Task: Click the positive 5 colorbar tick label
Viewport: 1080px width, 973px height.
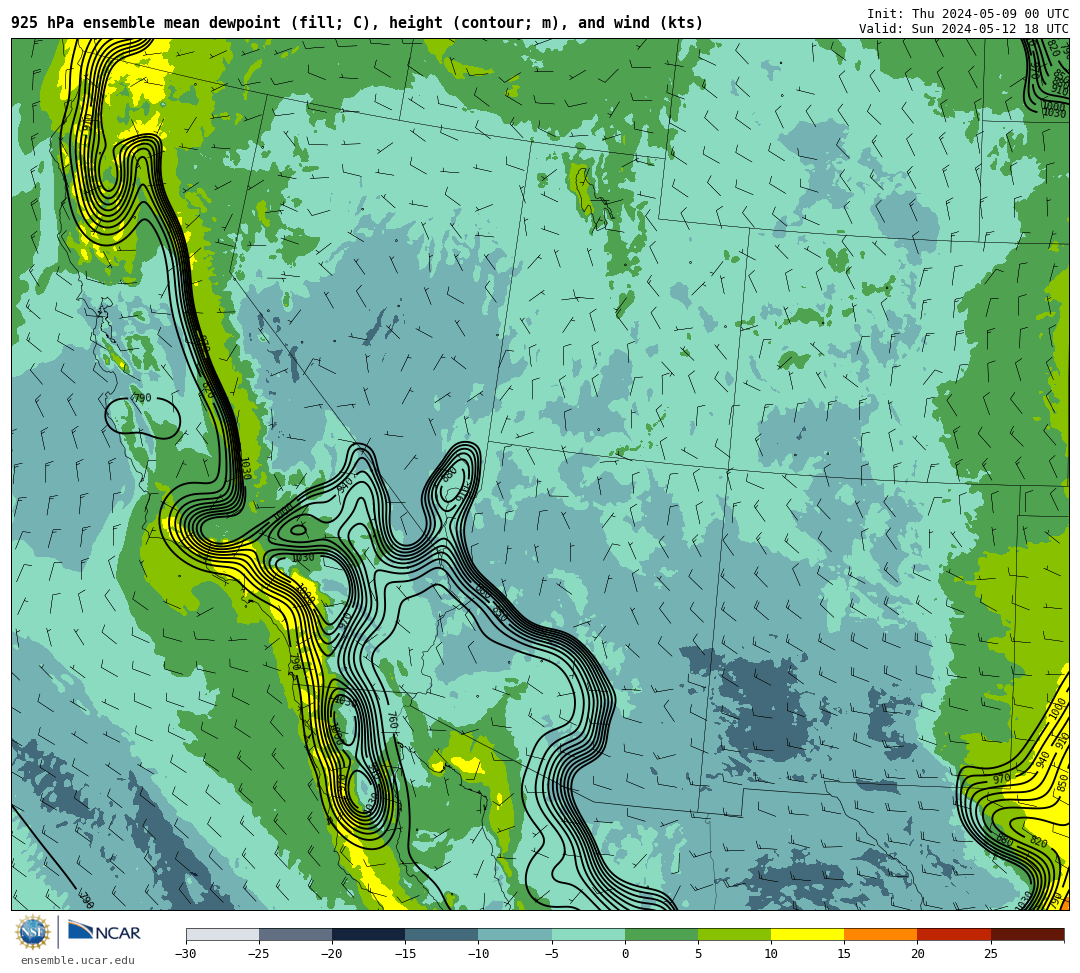Action: click(698, 954)
